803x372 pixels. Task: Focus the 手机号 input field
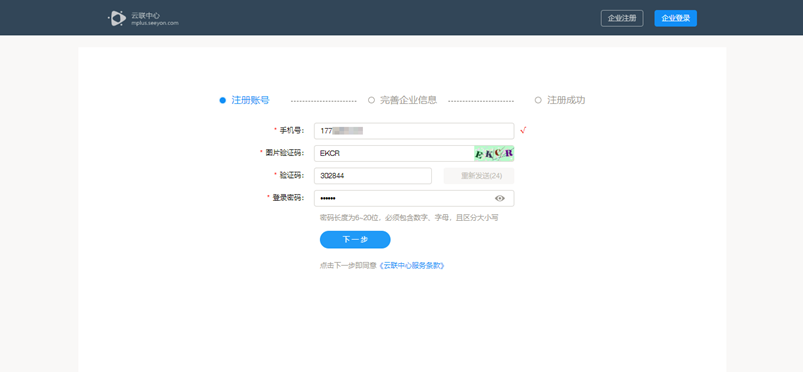tap(414, 131)
